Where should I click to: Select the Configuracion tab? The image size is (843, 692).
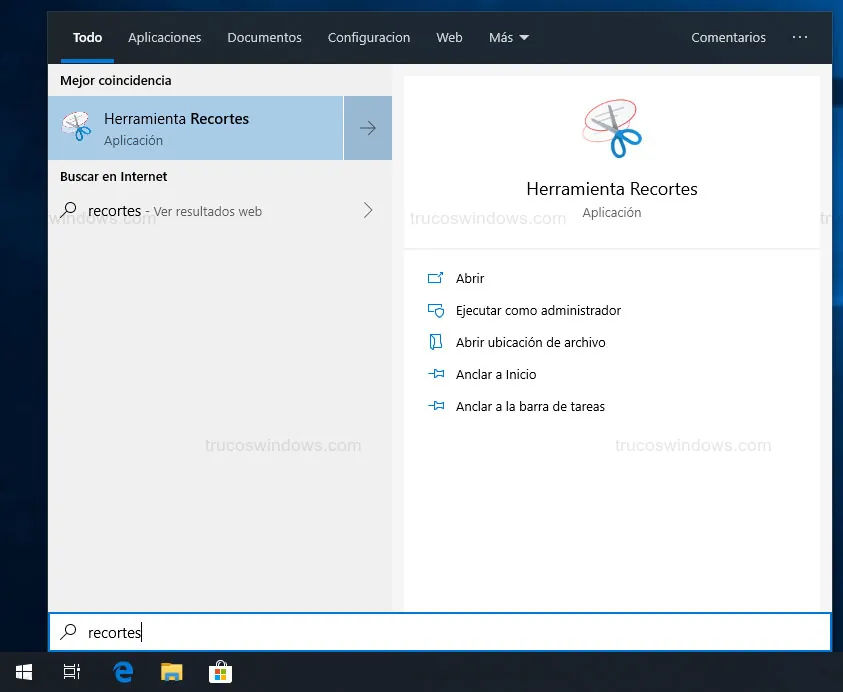[368, 37]
